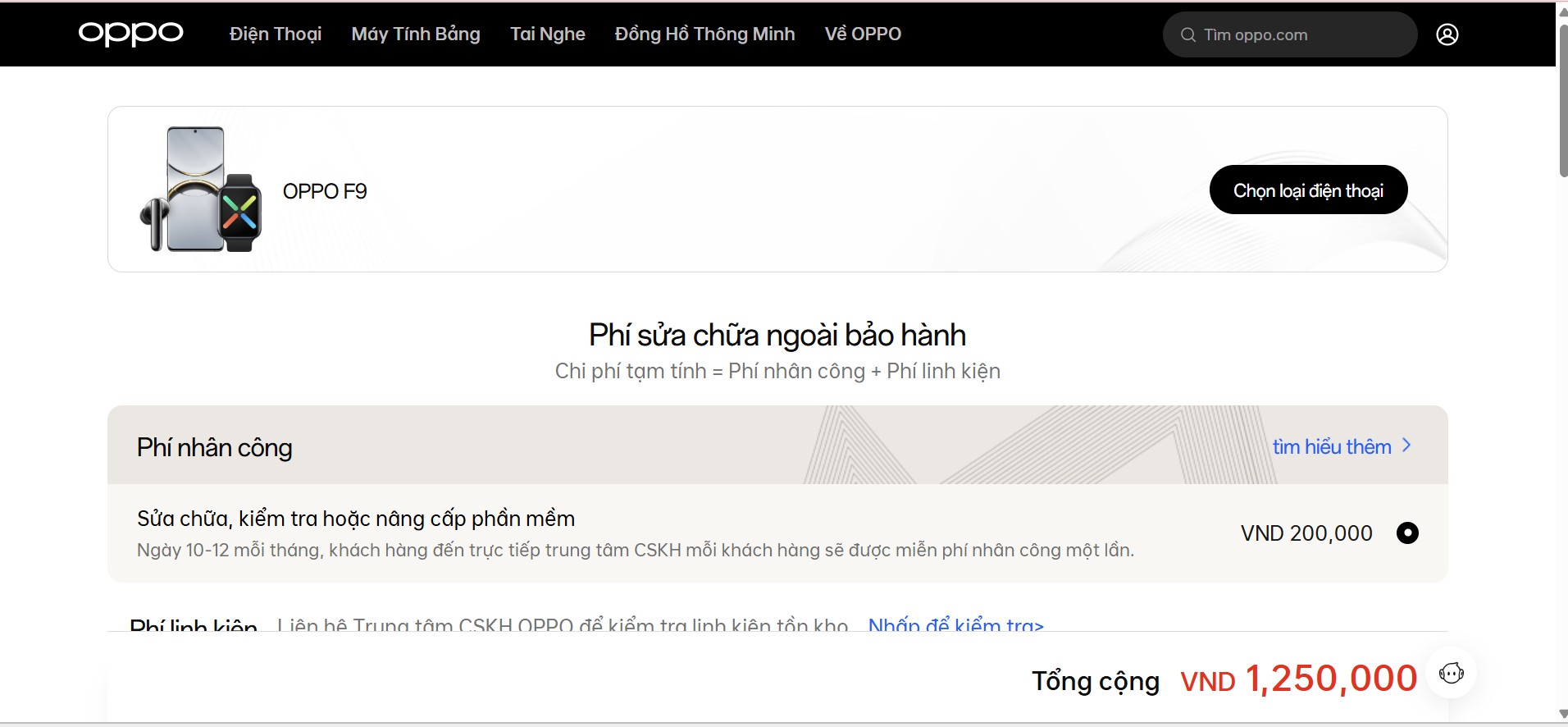Image resolution: width=1568 pixels, height=727 pixels.
Task: Open the Về OPPO menu
Action: tap(863, 34)
